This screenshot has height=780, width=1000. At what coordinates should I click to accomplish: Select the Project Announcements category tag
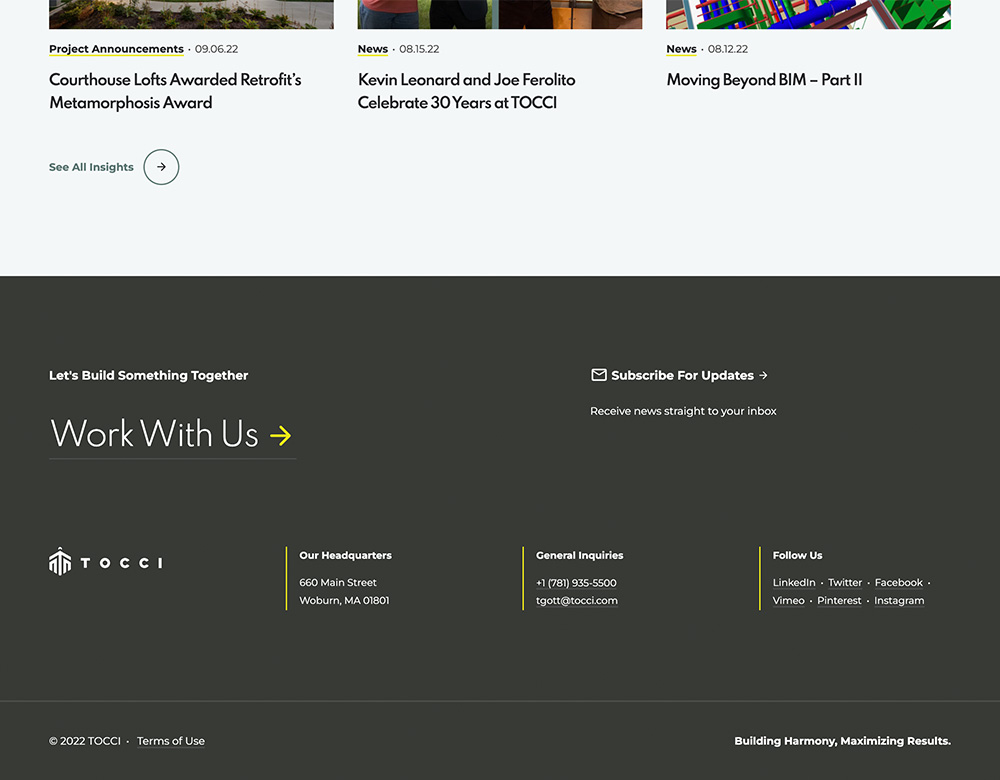click(x=116, y=49)
